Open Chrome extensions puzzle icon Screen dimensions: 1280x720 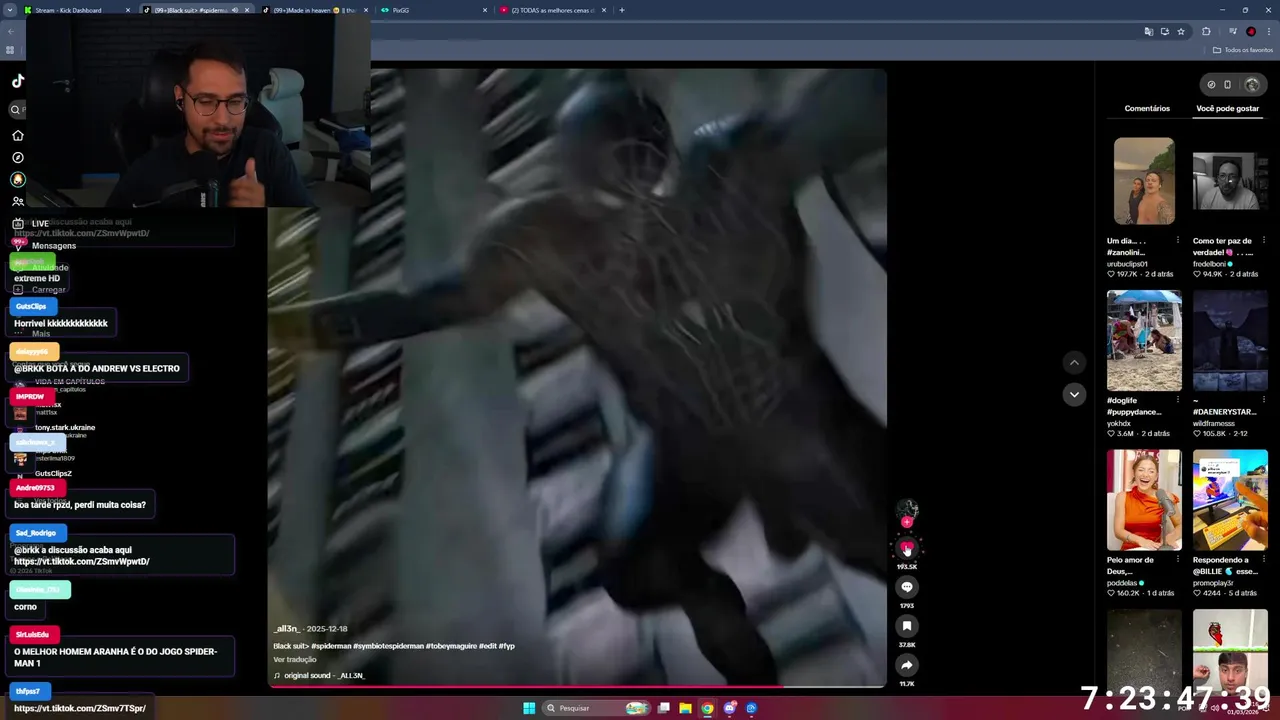click(1206, 32)
